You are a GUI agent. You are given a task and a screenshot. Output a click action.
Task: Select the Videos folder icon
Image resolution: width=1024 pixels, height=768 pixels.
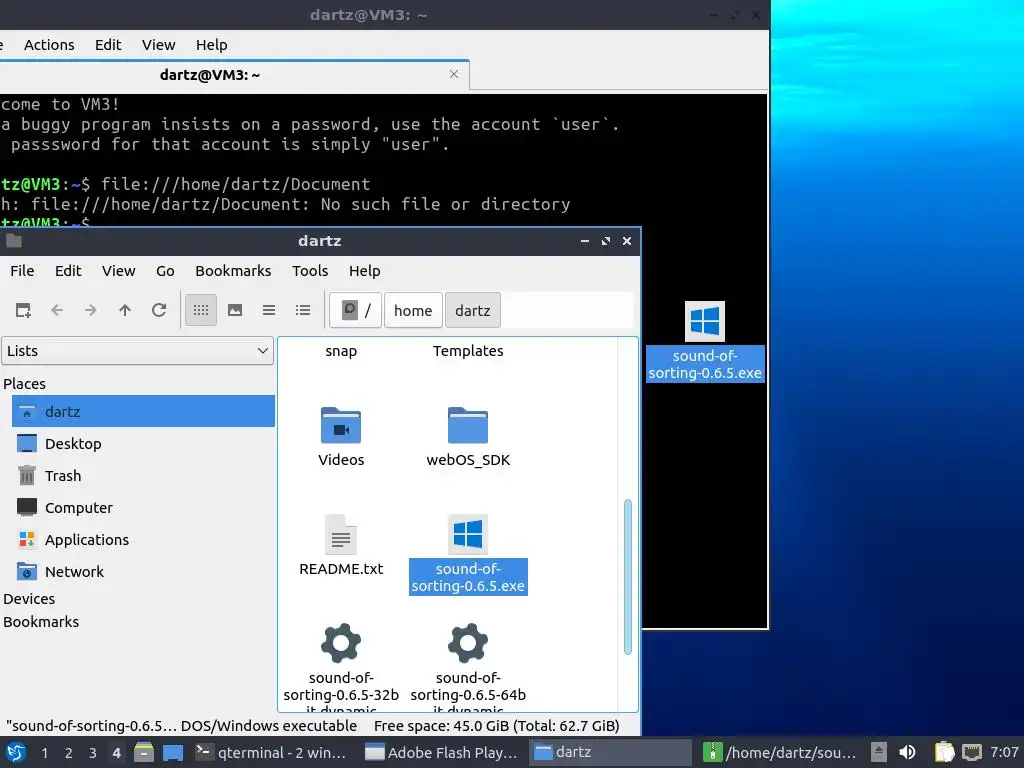click(x=341, y=425)
